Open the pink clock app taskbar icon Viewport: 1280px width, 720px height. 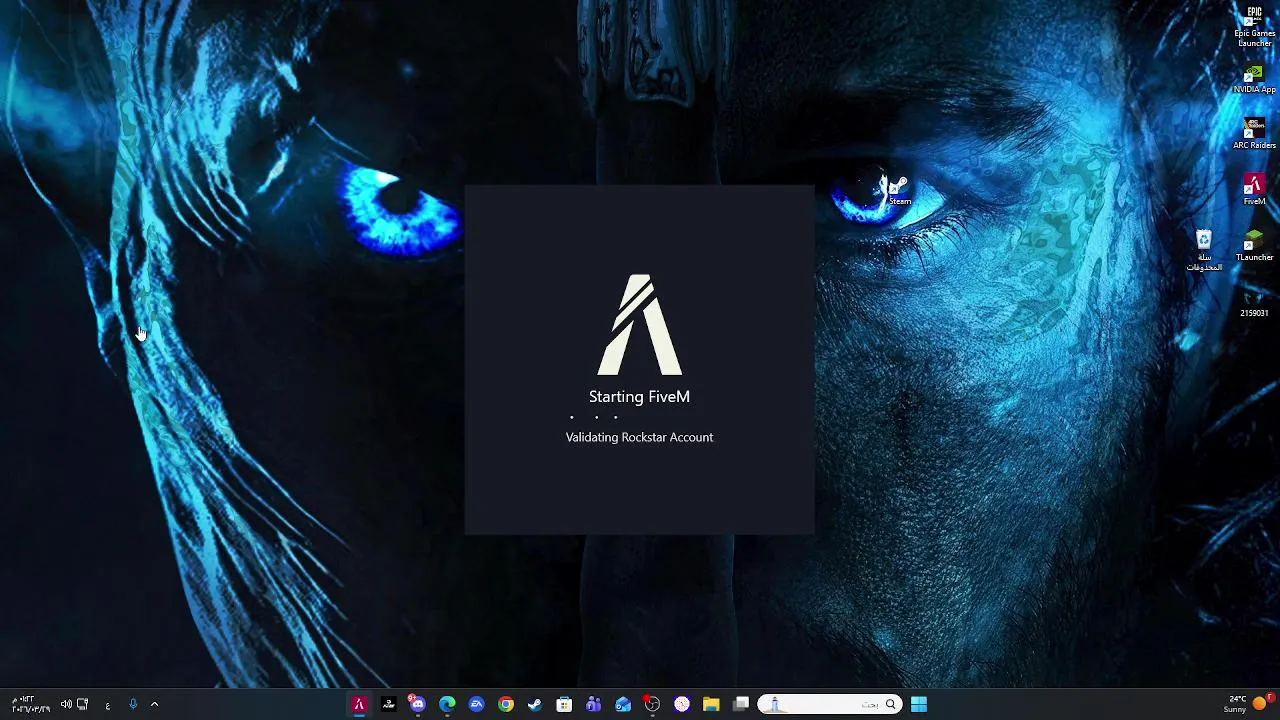click(x=682, y=704)
